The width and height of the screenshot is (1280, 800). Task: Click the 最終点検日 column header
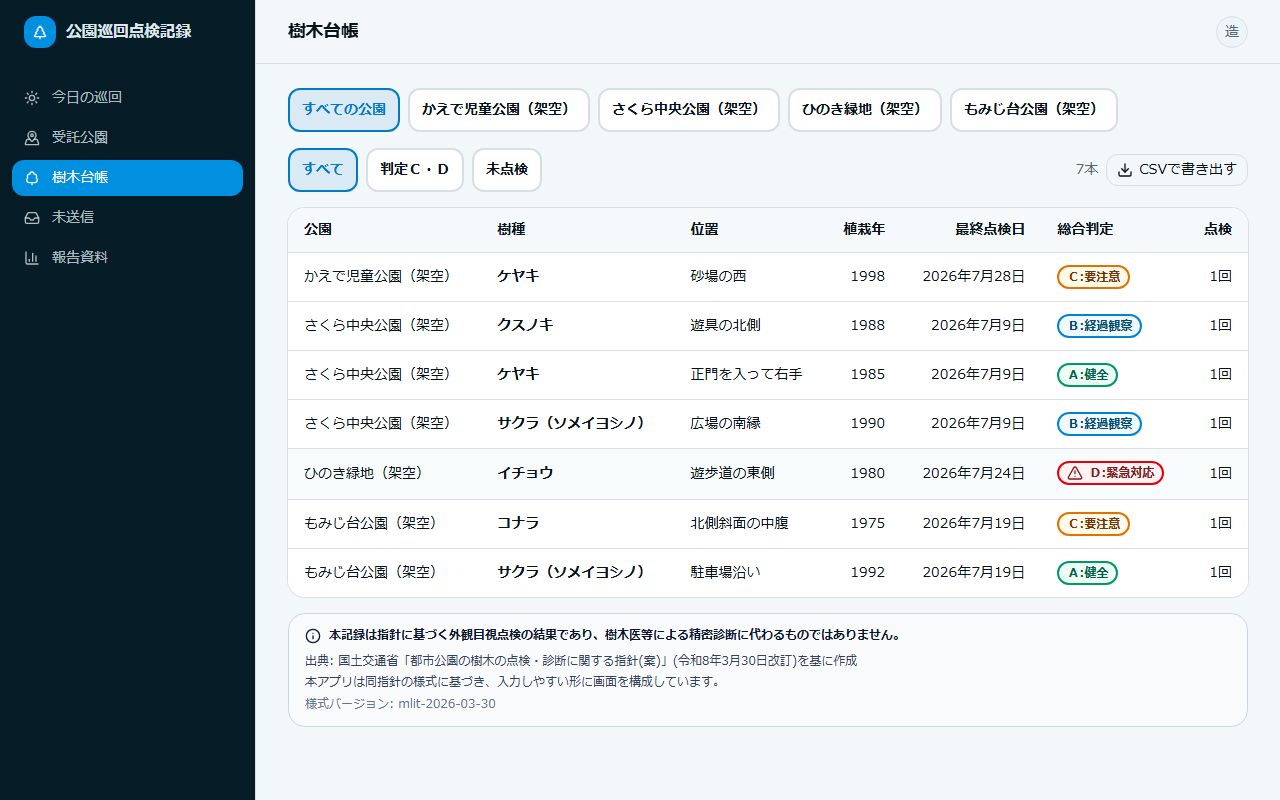tap(990, 230)
